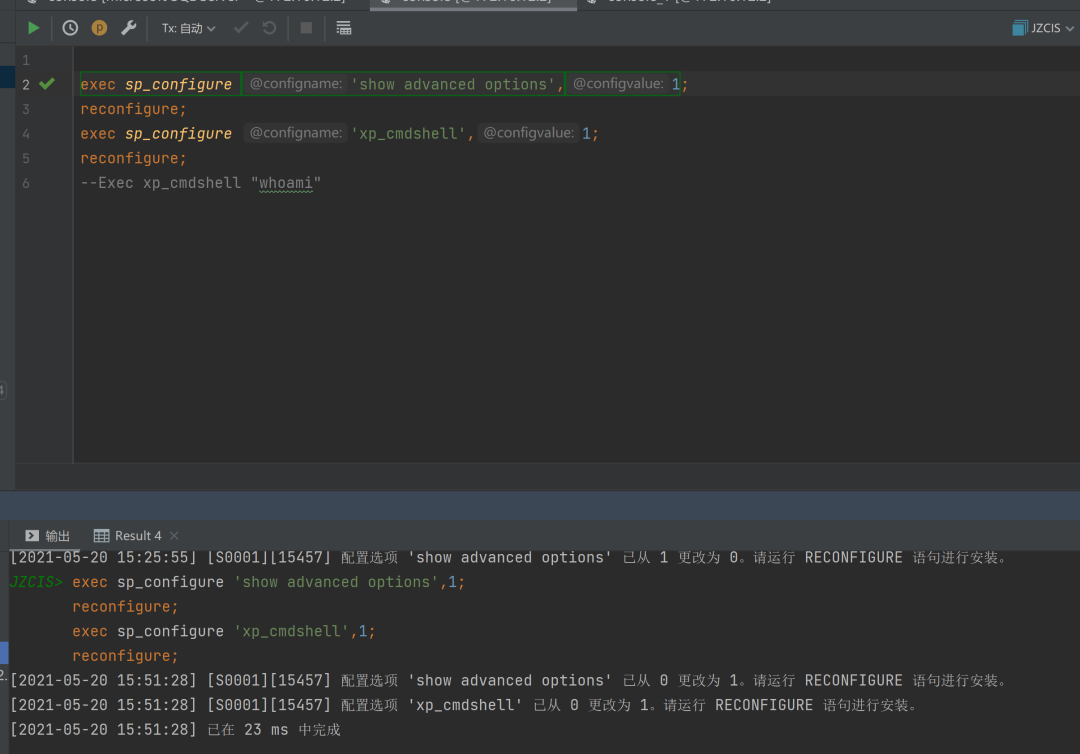
Task: Close the Result 4 tab
Action: 174,535
